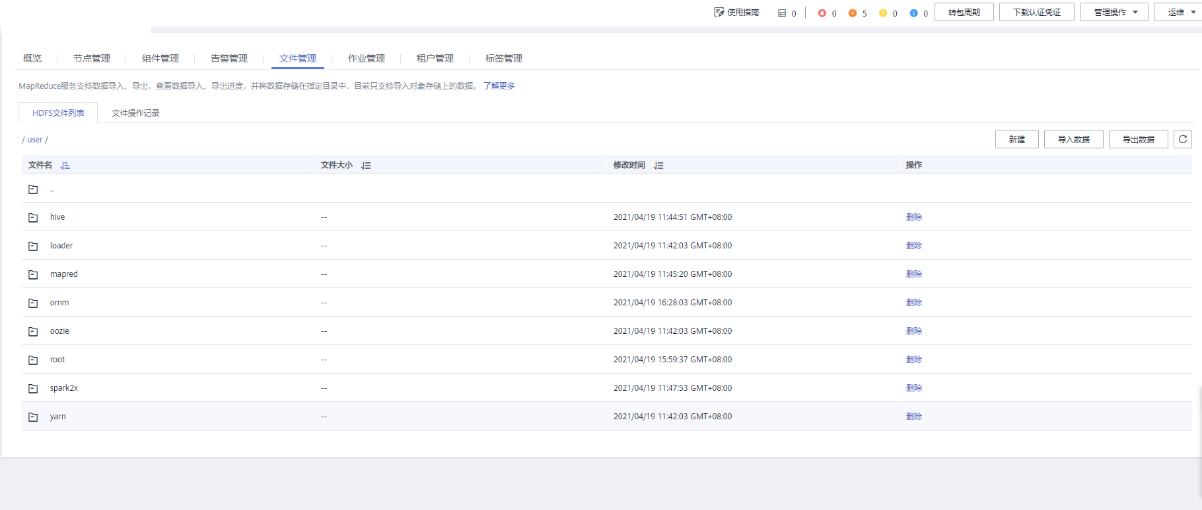1202x510 pixels.
Task: Click the 导入数据 button
Action: tap(1074, 140)
